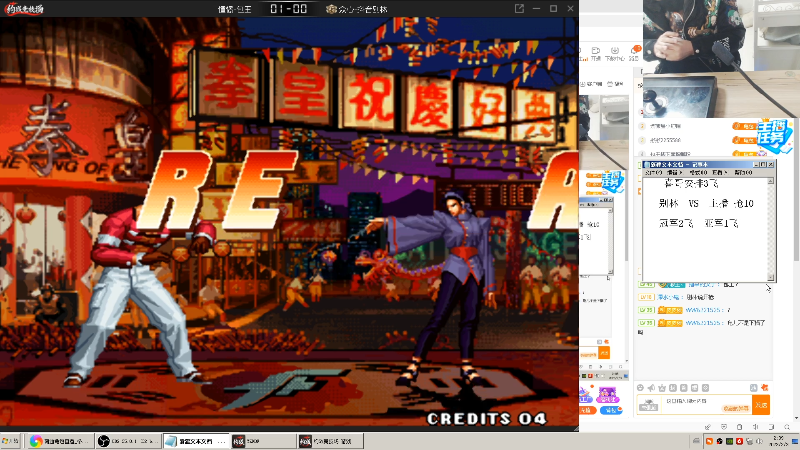Viewport: 800px width, 450px height.
Task: Click the sixth gray square chat toolbar icon
Action: point(694,388)
